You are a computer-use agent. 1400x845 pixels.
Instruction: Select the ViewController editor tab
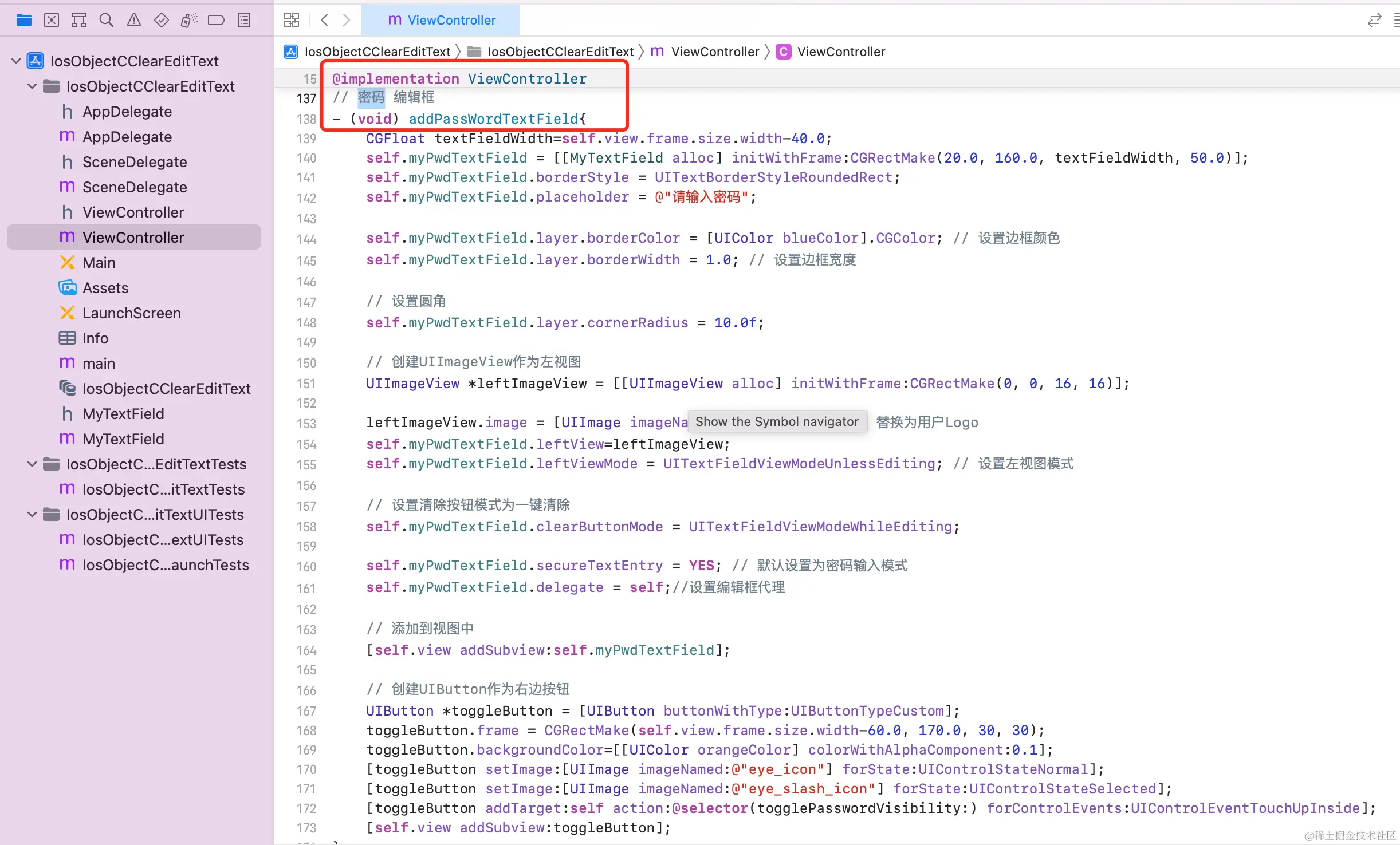(x=441, y=21)
